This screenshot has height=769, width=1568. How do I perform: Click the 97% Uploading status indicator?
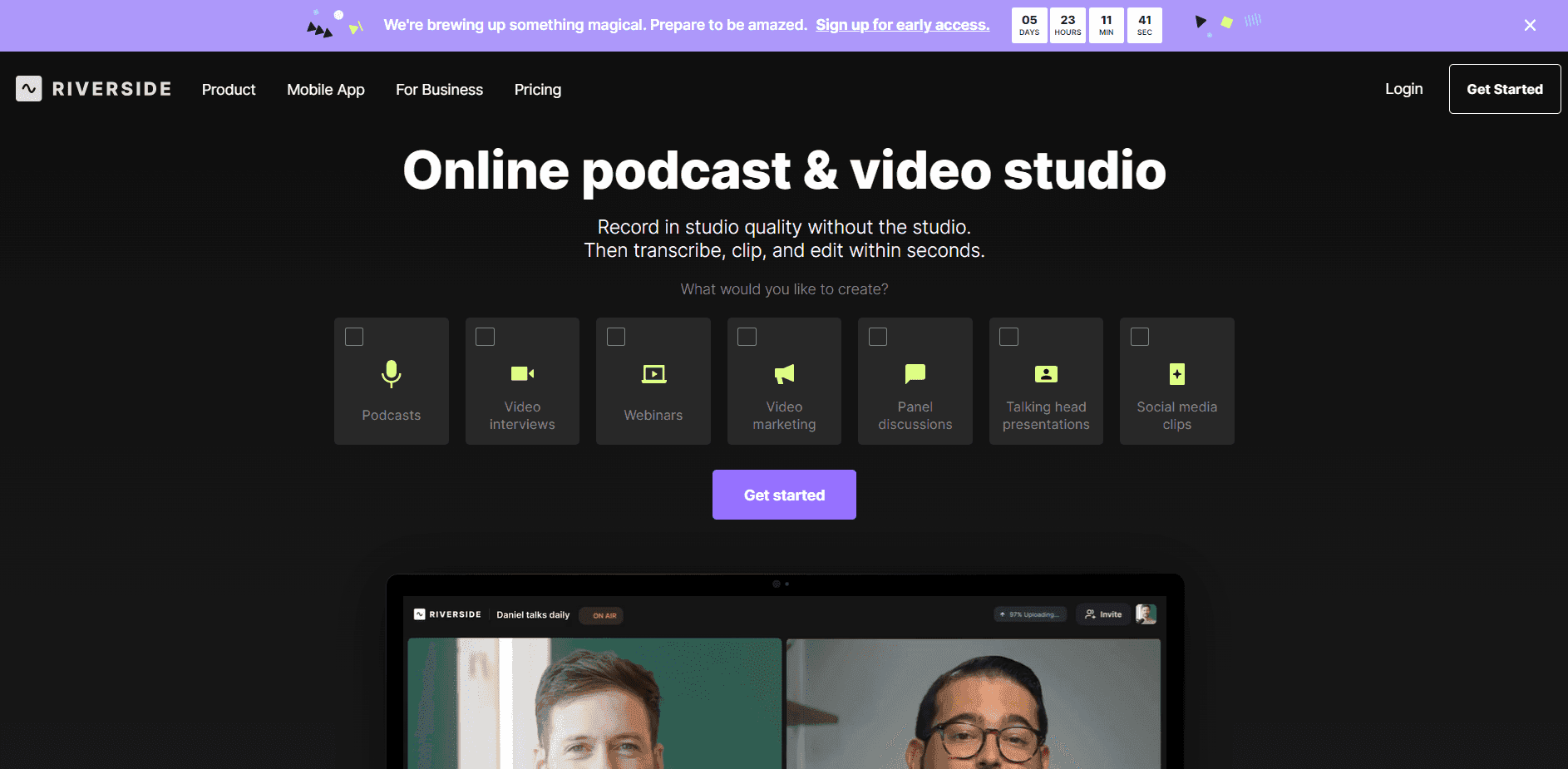[1030, 614]
